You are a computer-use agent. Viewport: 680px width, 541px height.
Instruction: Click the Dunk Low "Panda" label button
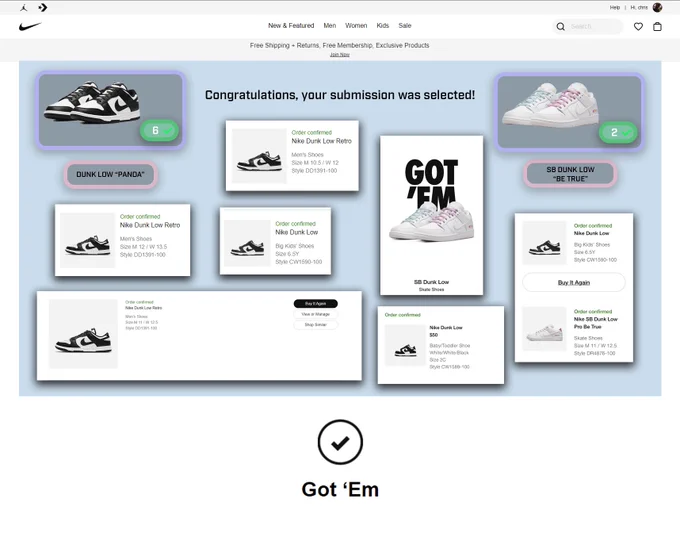pos(111,174)
